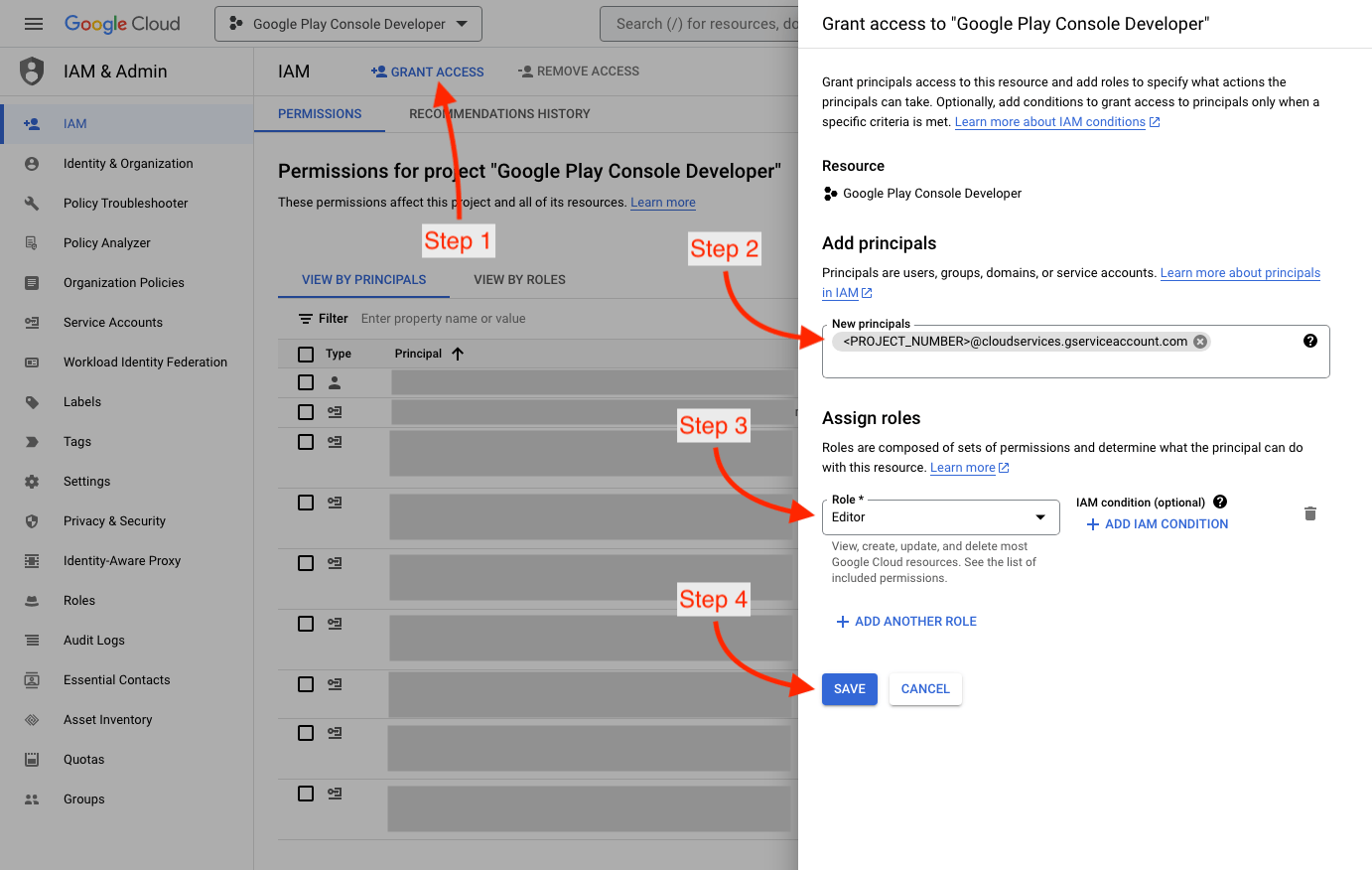Remove the cloudservices principal chip
Viewport: 1372px width, 870px height.
coord(1200,342)
